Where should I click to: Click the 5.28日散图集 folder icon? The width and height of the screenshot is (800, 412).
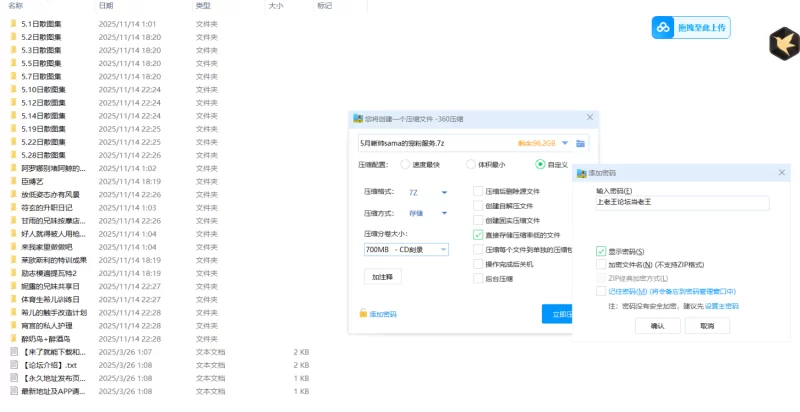click(x=13, y=155)
